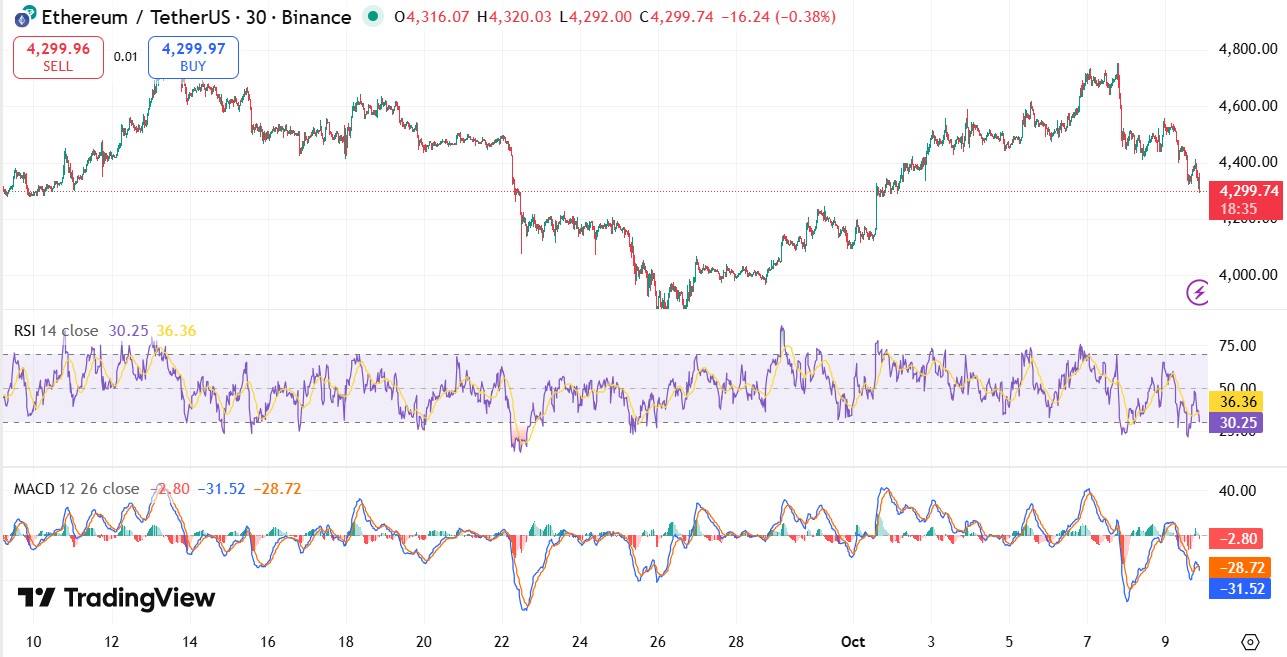
Task: Click the red MACD histogram tag -2.80
Action: coord(1239,539)
